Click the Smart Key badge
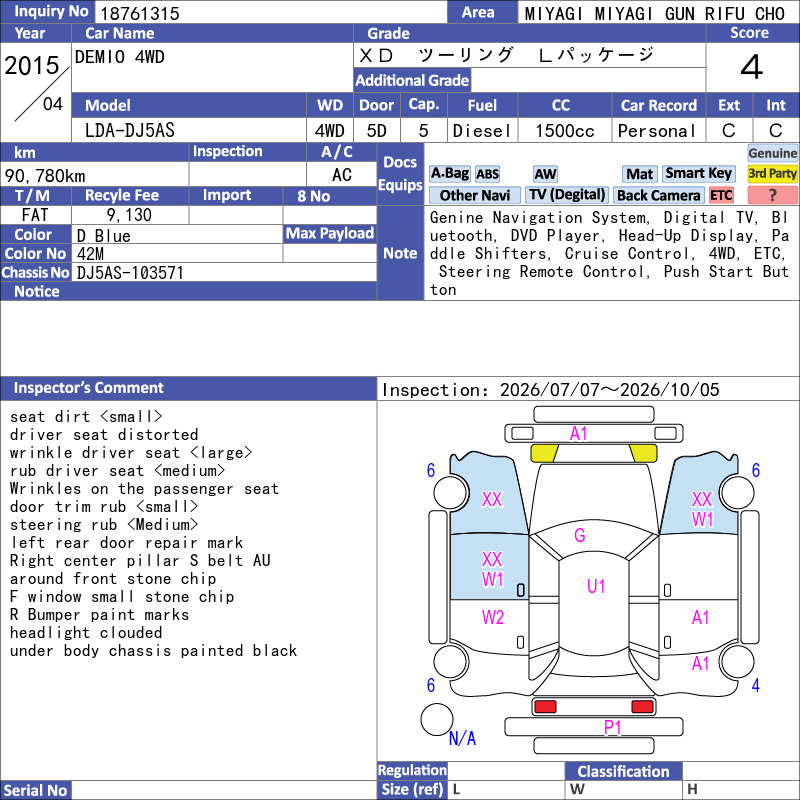800x800 pixels. point(699,173)
